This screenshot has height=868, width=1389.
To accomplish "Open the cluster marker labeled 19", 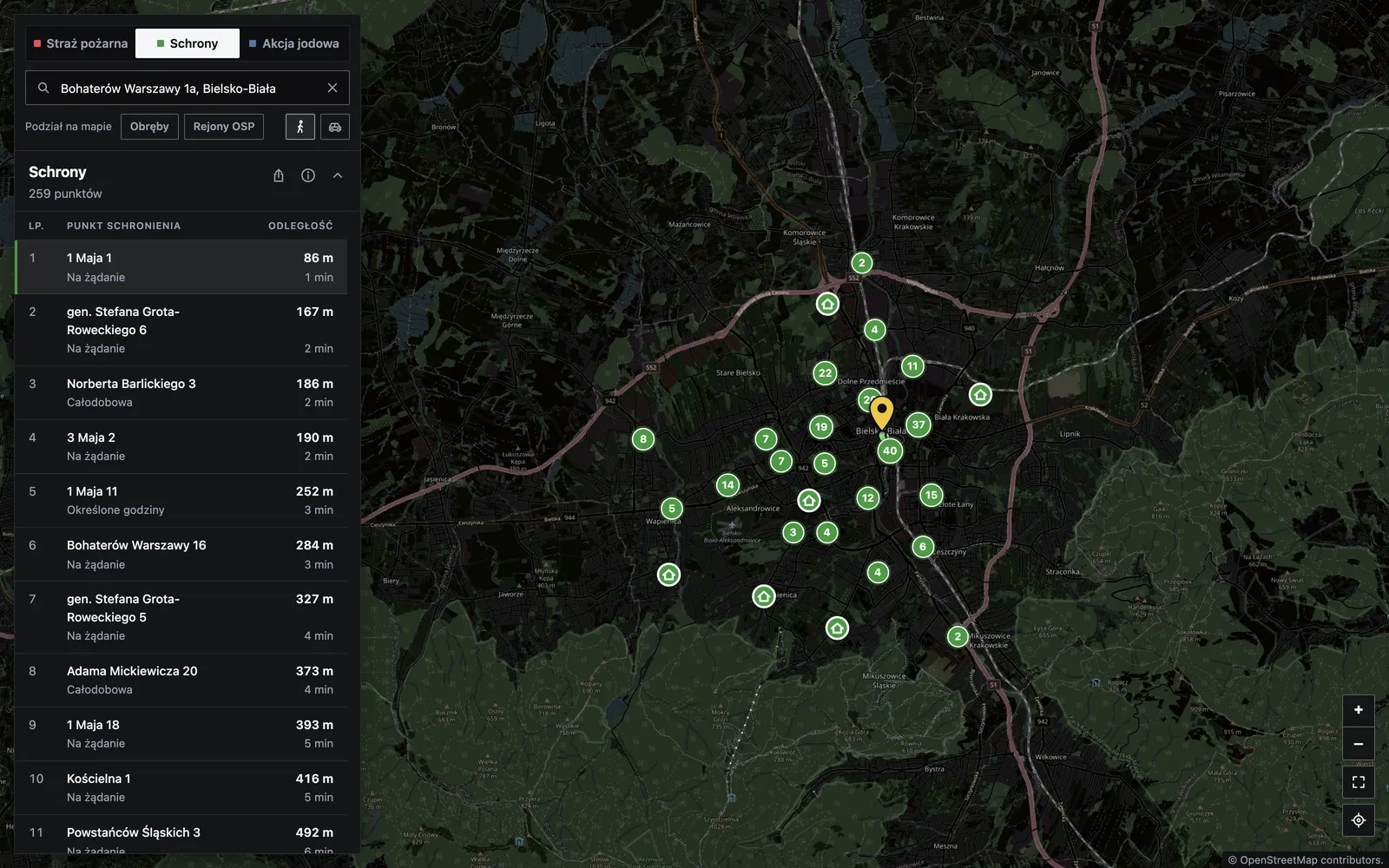I will pyautogui.click(x=821, y=427).
